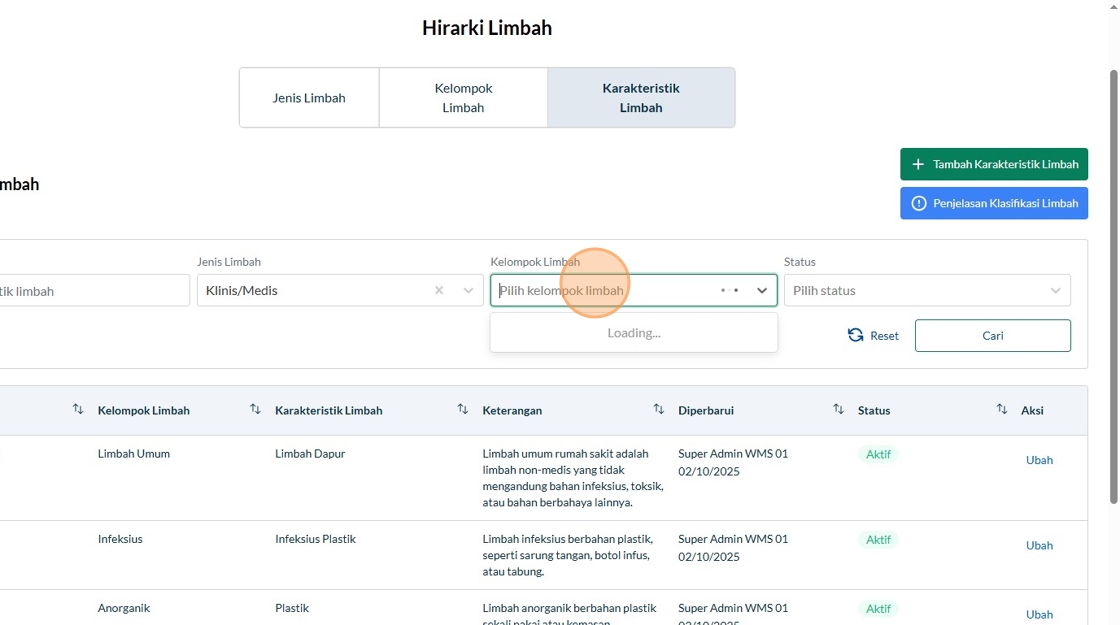Click the page vertical scrollbar
Viewport: 1120px width, 625px height.
1114,286
